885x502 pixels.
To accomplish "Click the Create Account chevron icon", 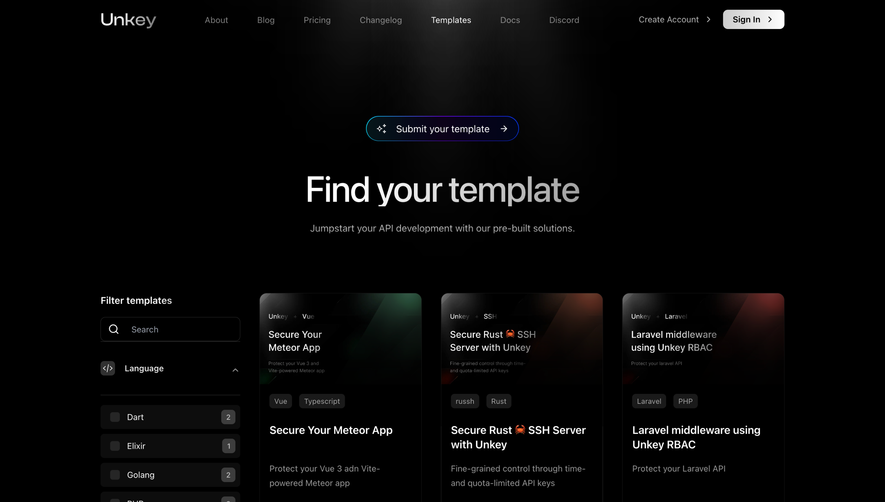I will click(708, 19).
